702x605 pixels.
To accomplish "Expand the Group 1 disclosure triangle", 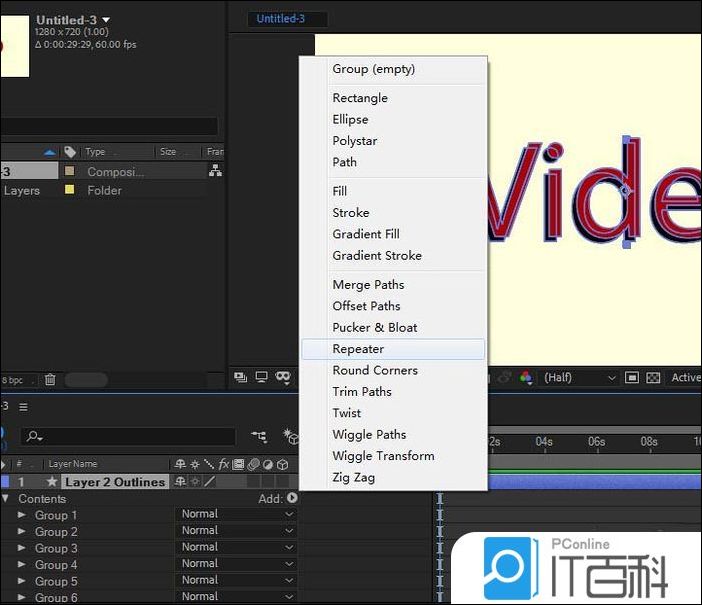I will point(22,515).
